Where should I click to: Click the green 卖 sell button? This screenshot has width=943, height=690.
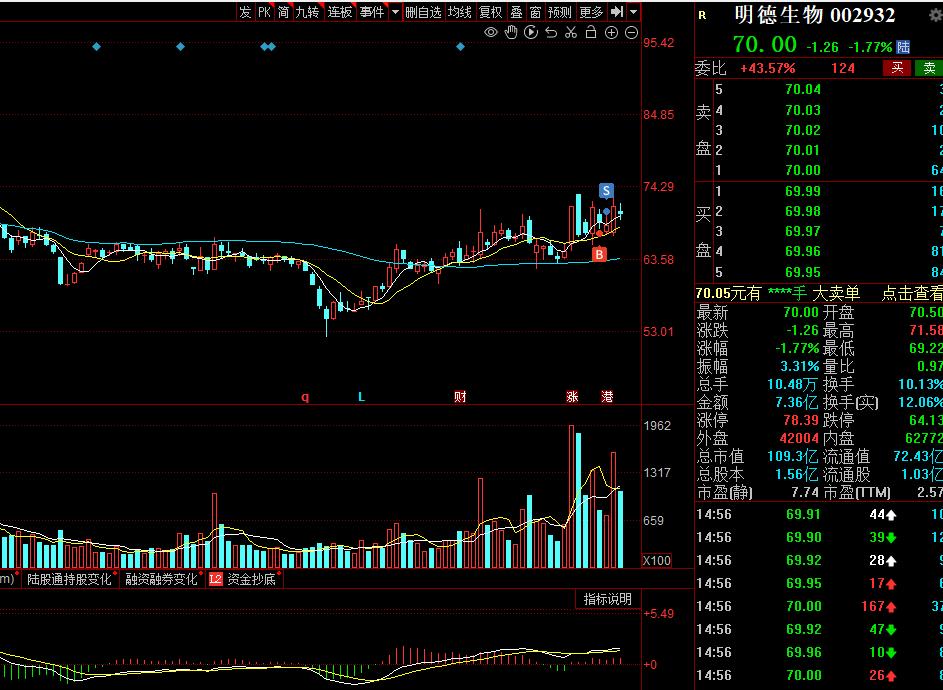click(x=929, y=68)
